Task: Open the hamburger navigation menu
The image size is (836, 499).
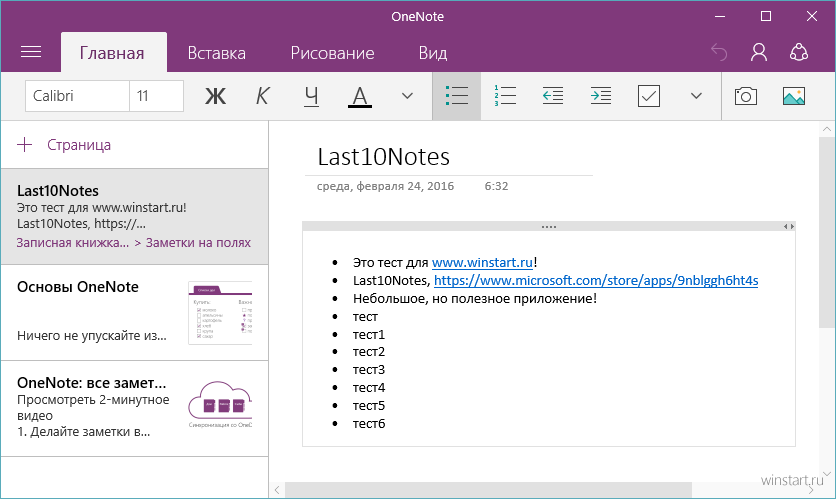Action: (x=31, y=52)
